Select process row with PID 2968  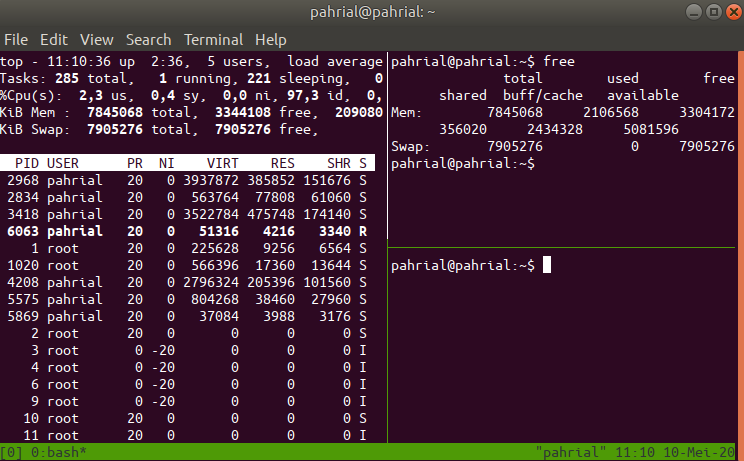point(187,180)
